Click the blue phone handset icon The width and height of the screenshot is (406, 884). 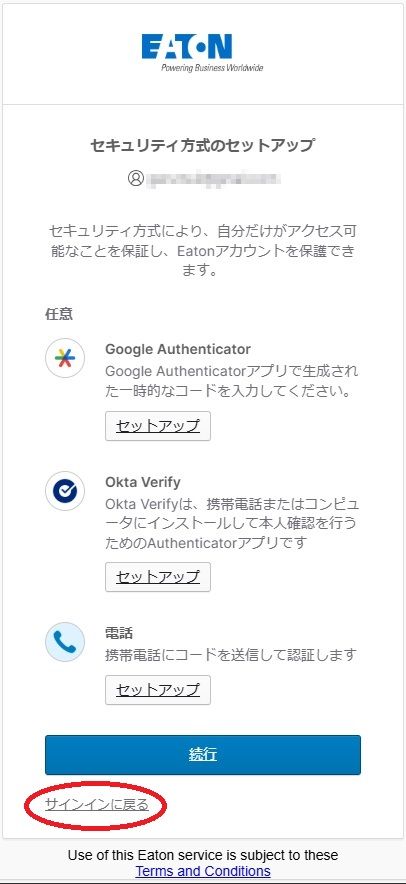click(65, 642)
